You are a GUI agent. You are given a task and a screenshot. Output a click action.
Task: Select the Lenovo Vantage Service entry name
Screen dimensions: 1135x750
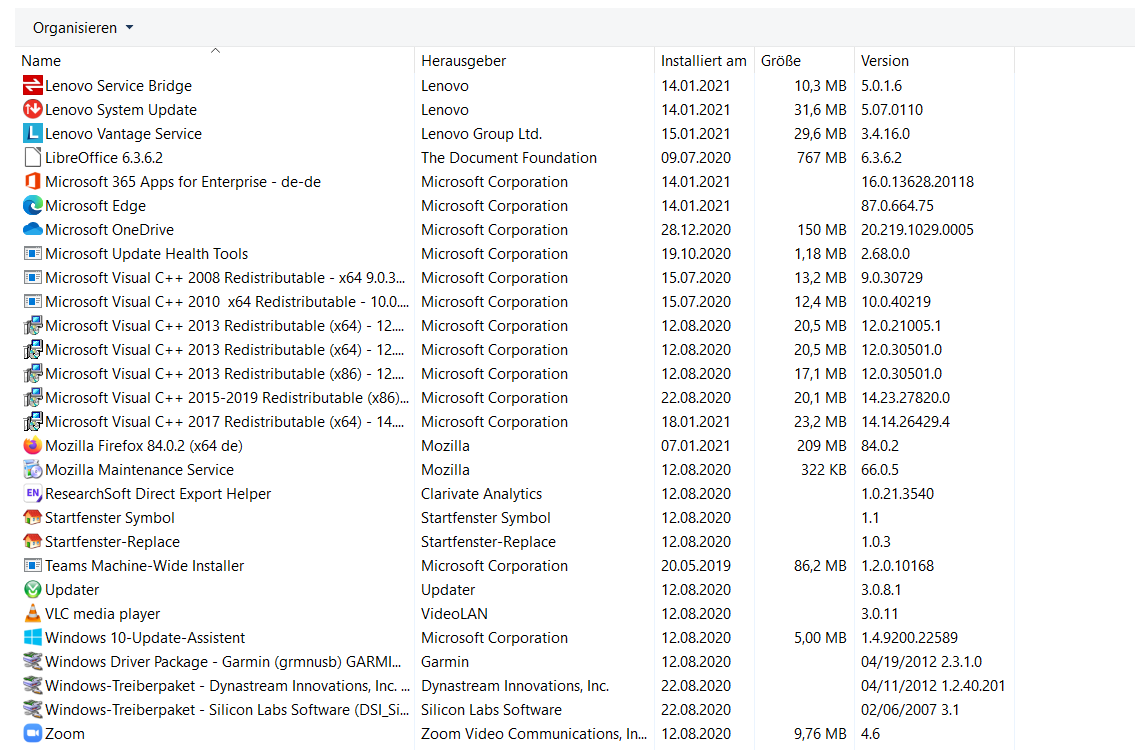click(x=123, y=133)
